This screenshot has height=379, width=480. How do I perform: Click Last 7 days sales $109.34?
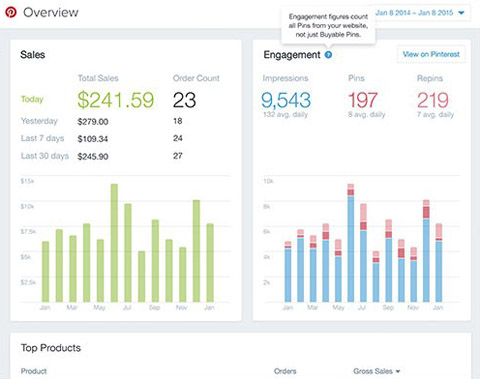(93, 139)
